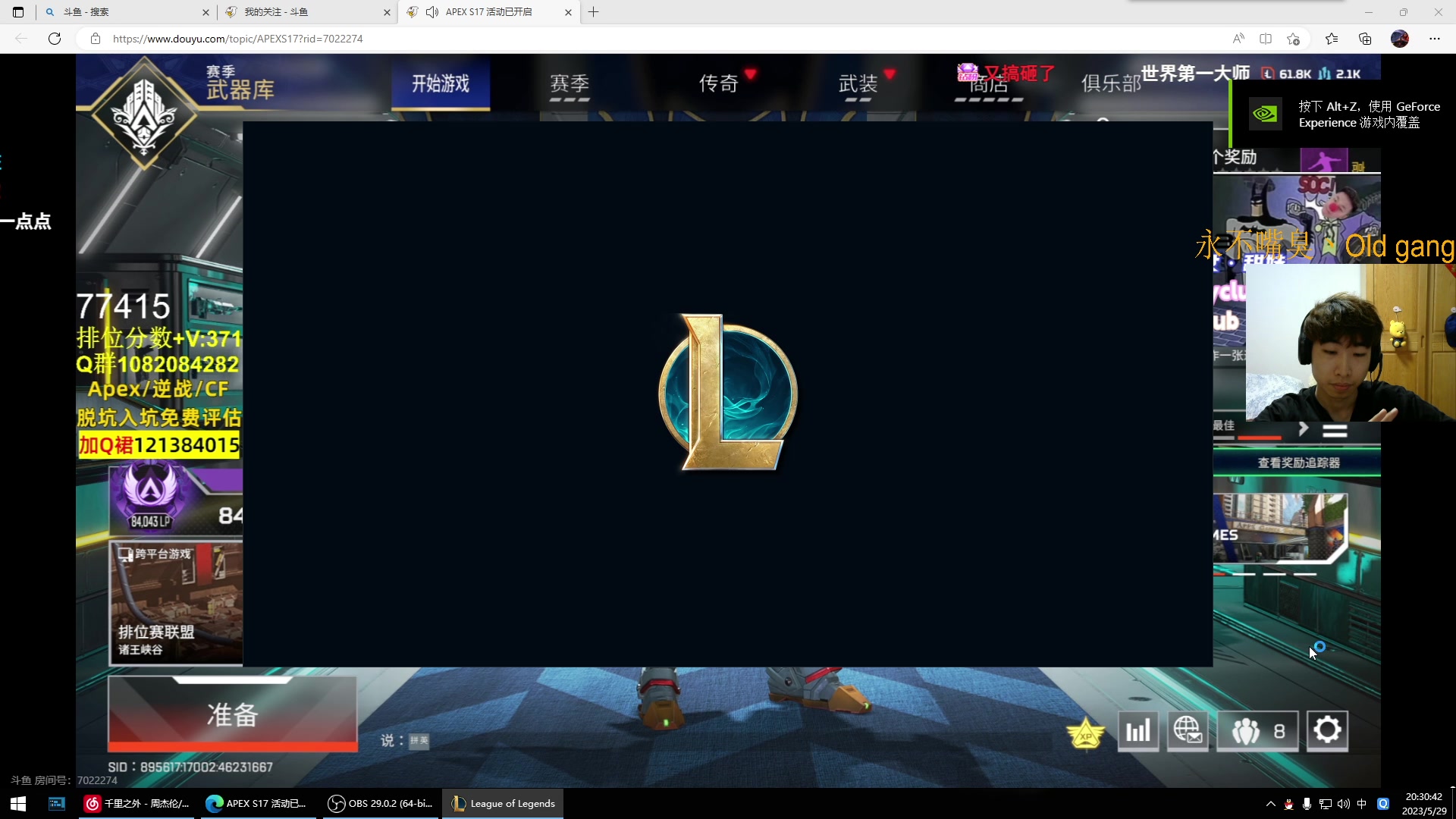Click the 查看奖励追踪器 button
The height and width of the screenshot is (819, 1456).
click(1297, 463)
